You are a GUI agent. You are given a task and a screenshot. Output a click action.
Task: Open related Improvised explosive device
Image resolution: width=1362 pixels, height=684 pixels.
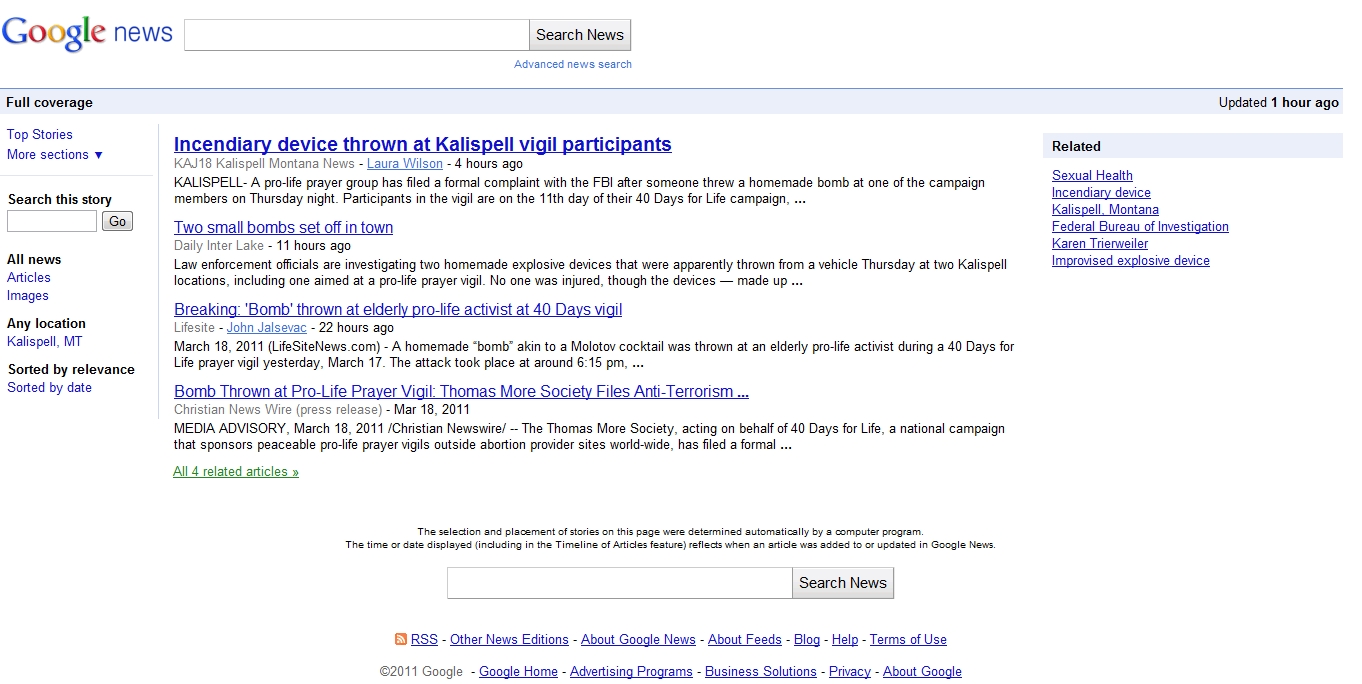tap(1131, 260)
